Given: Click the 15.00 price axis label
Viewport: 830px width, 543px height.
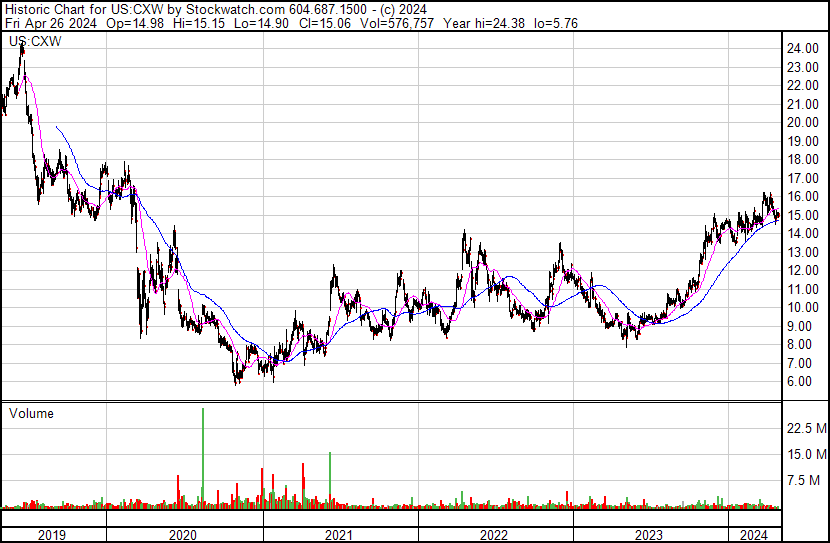Looking at the screenshot, I should point(802,216).
